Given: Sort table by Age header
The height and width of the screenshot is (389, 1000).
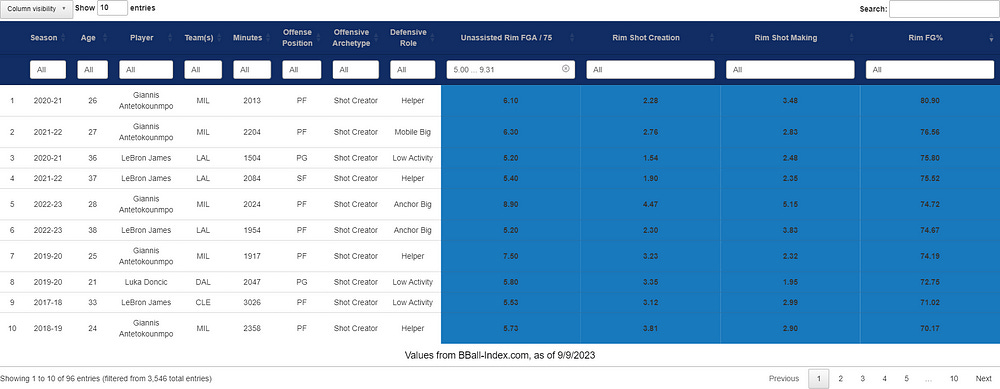Looking at the screenshot, I should (89, 38).
